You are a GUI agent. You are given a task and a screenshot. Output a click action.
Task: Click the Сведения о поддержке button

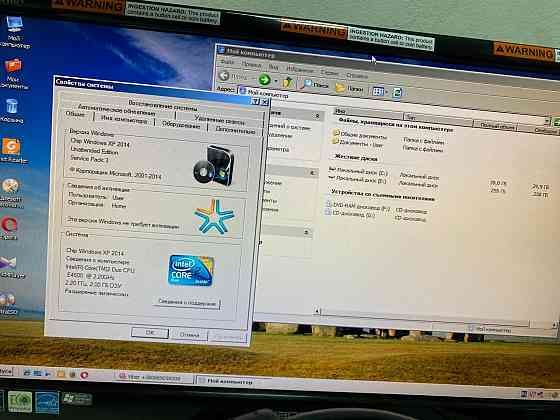click(187, 303)
